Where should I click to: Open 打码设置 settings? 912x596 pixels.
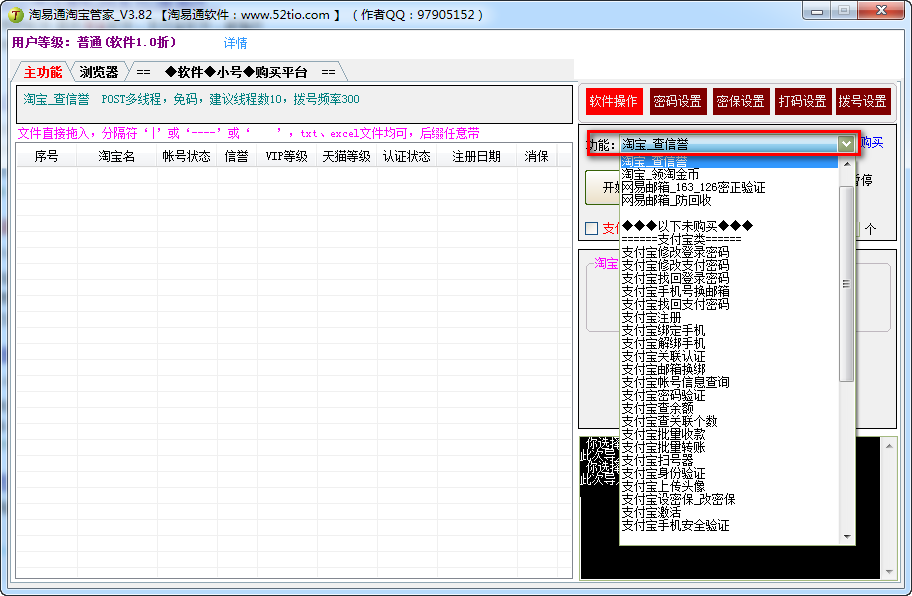[802, 101]
